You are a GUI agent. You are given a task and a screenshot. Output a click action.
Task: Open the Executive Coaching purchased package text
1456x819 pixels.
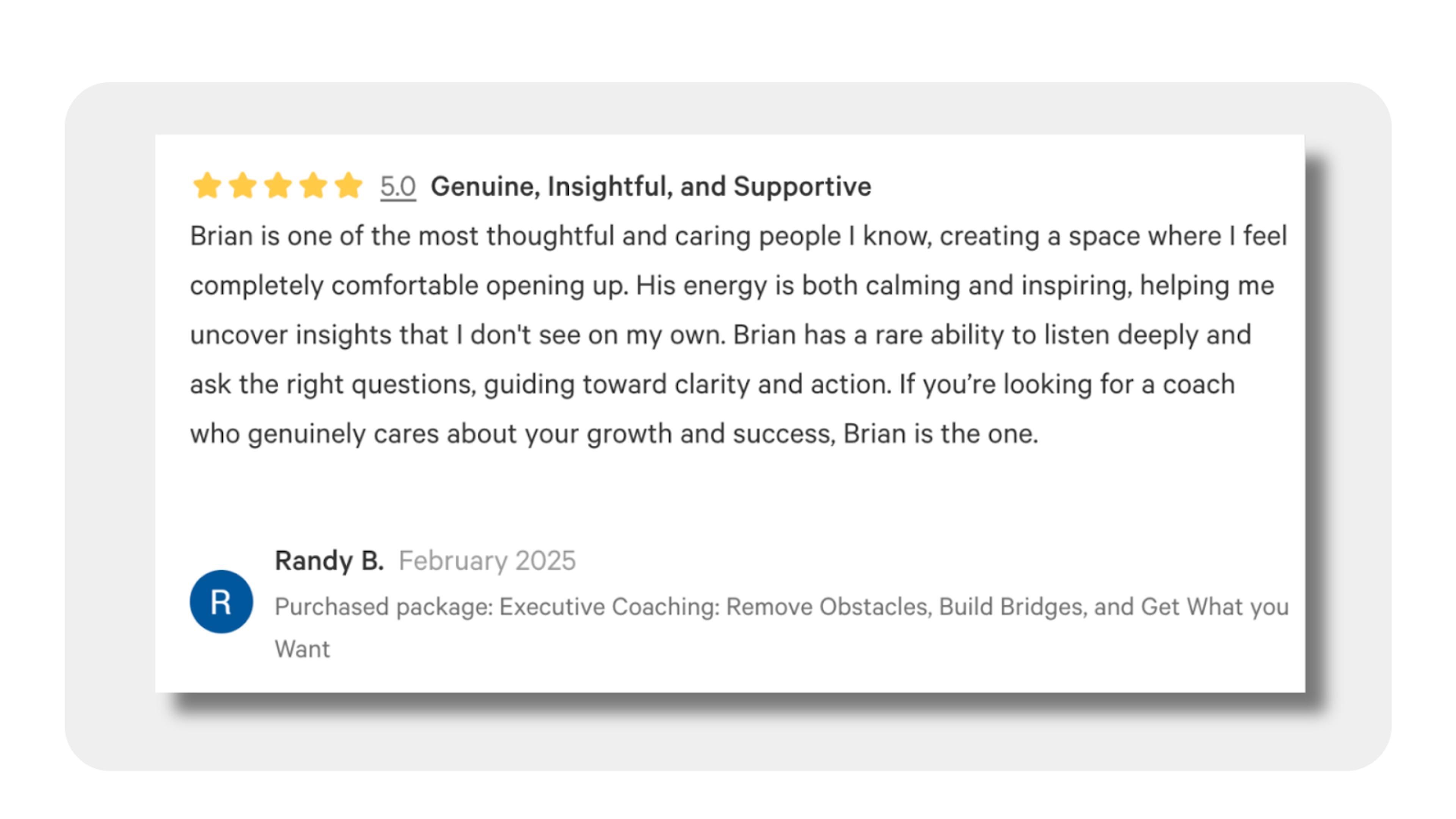pos(782,628)
